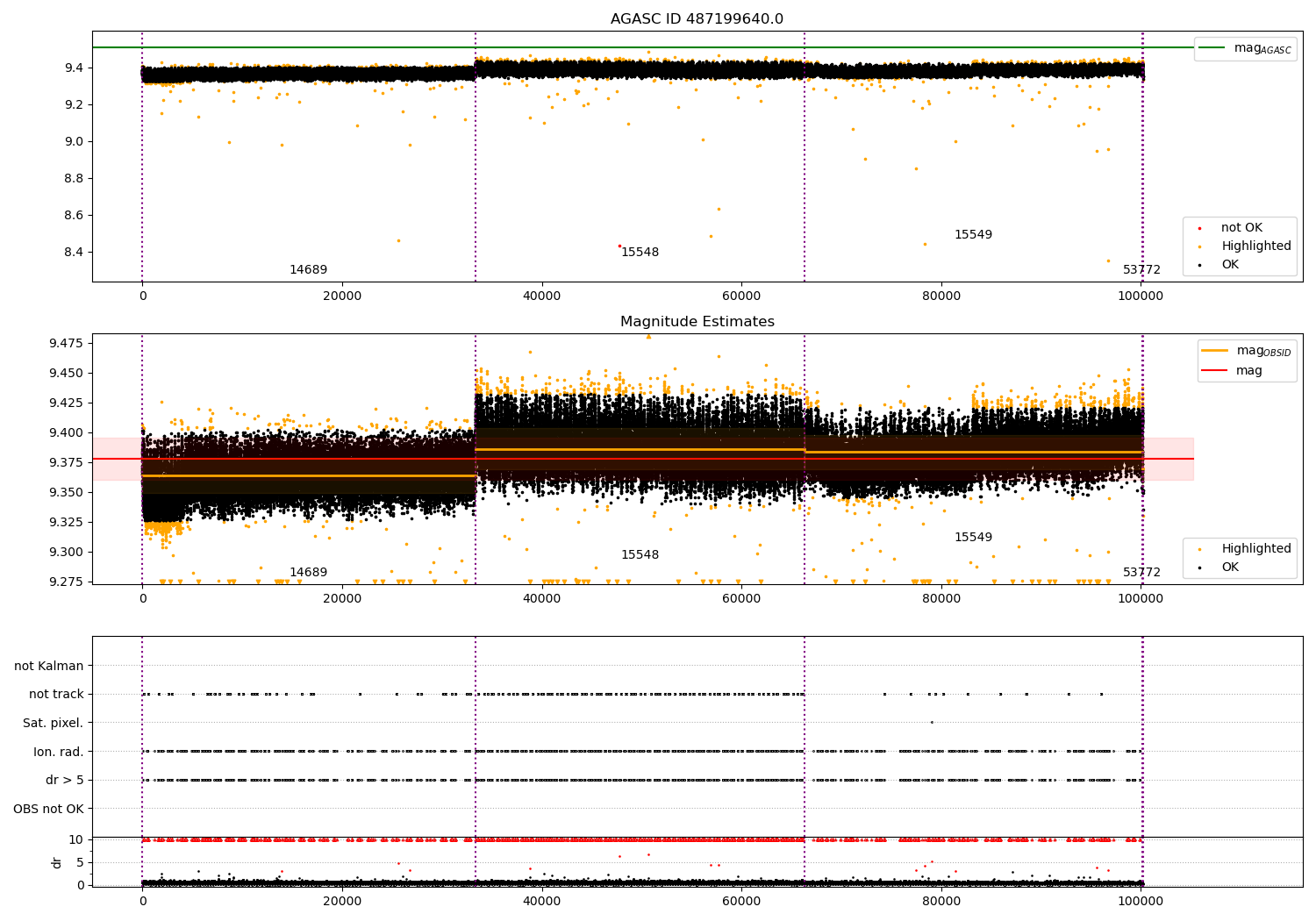Select the green mag AGASC legend entry

pyautogui.click(x=1245, y=48)
